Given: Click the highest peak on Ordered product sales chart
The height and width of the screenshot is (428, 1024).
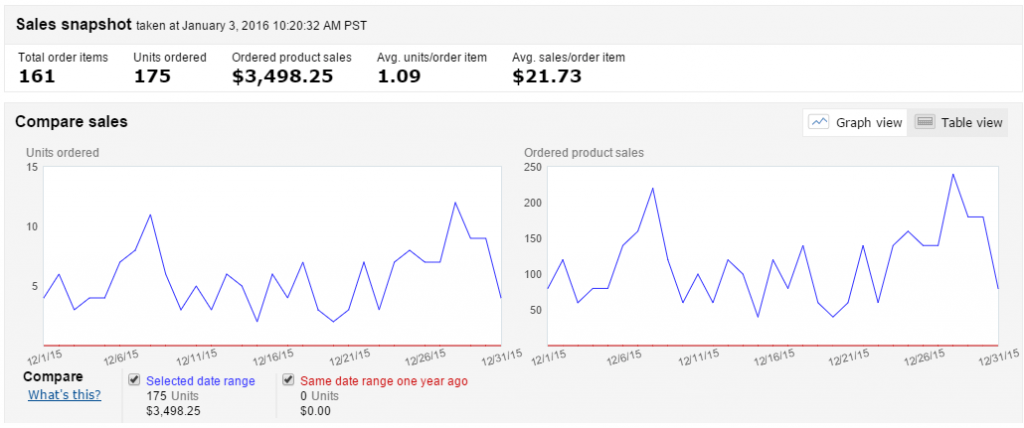Looking at the screenshot, I should pos(953,174).
